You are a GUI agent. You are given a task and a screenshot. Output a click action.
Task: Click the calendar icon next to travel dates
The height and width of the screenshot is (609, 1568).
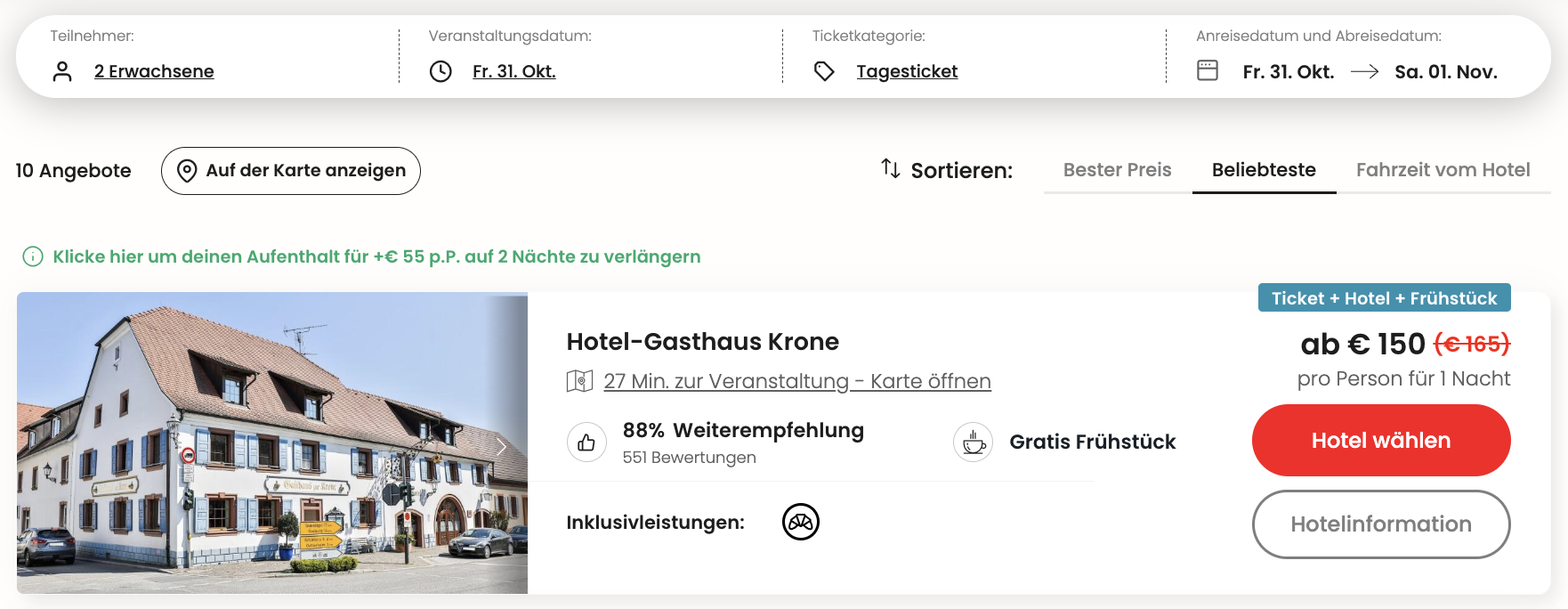point(1208,70)
